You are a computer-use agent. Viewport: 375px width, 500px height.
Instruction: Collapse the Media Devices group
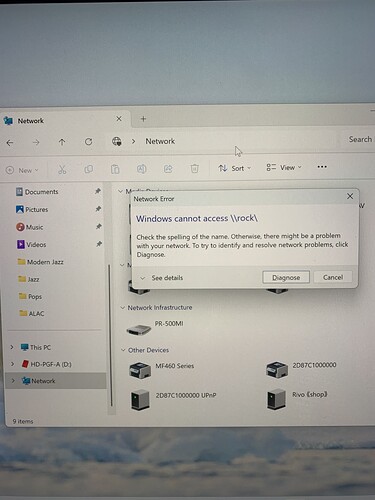point(120,191)
